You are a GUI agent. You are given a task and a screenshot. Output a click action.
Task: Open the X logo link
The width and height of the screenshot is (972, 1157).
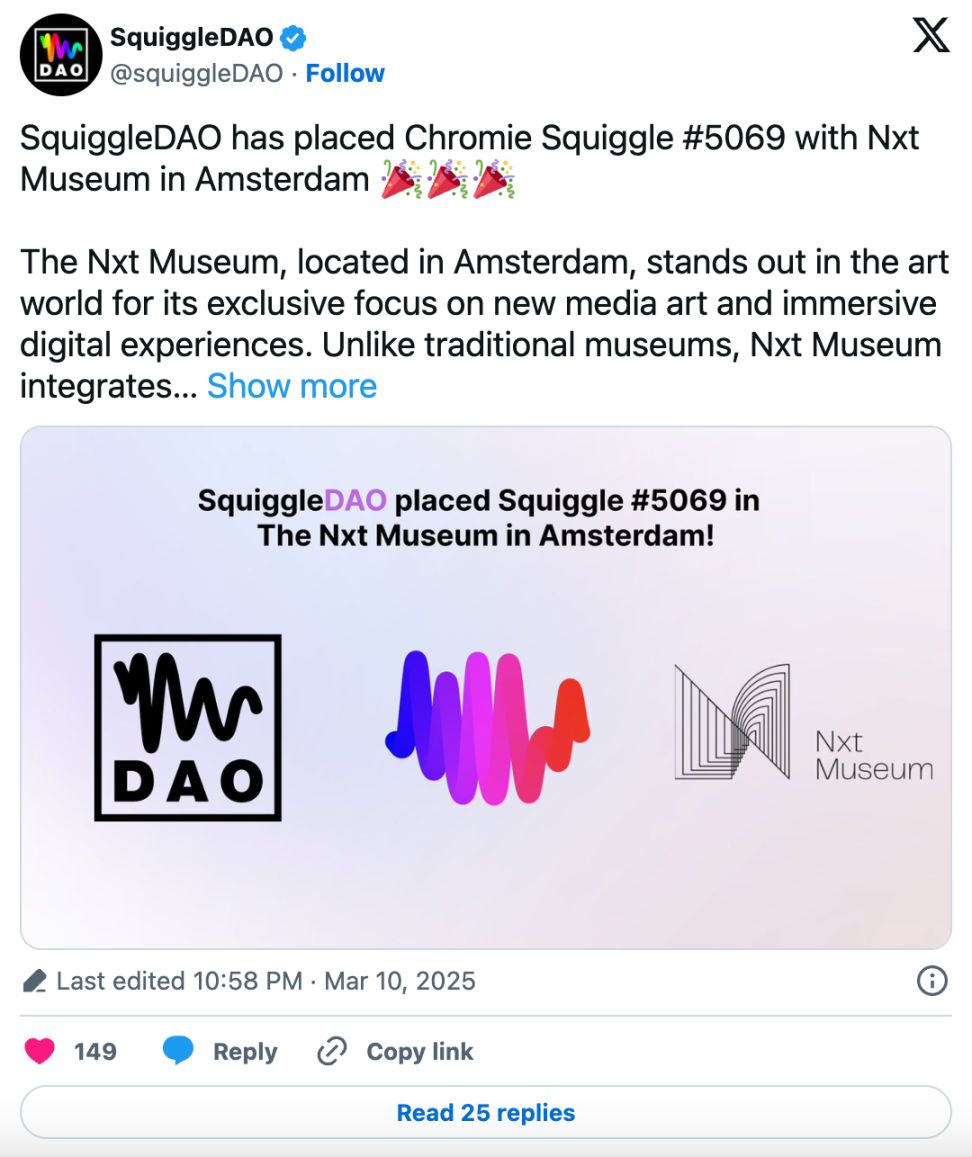(931, 37)
